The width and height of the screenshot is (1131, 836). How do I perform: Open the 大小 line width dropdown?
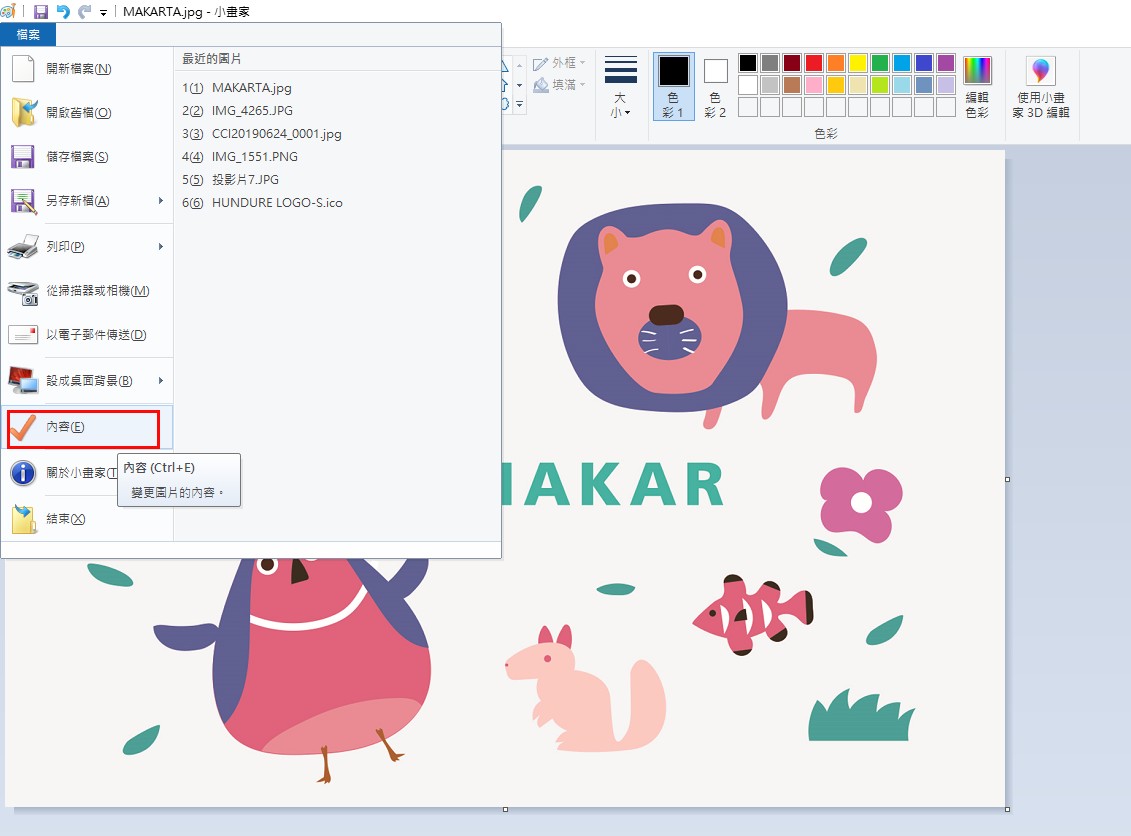[621, 88]
